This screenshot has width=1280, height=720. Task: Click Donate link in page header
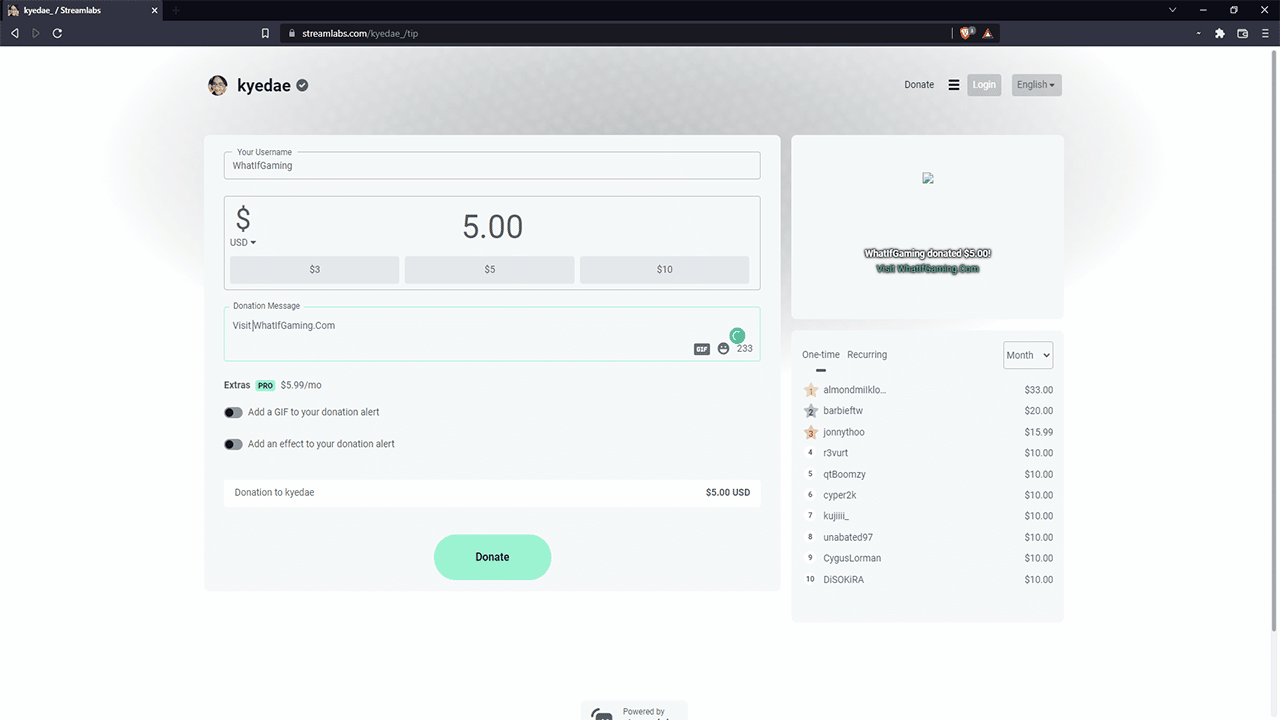919,85
